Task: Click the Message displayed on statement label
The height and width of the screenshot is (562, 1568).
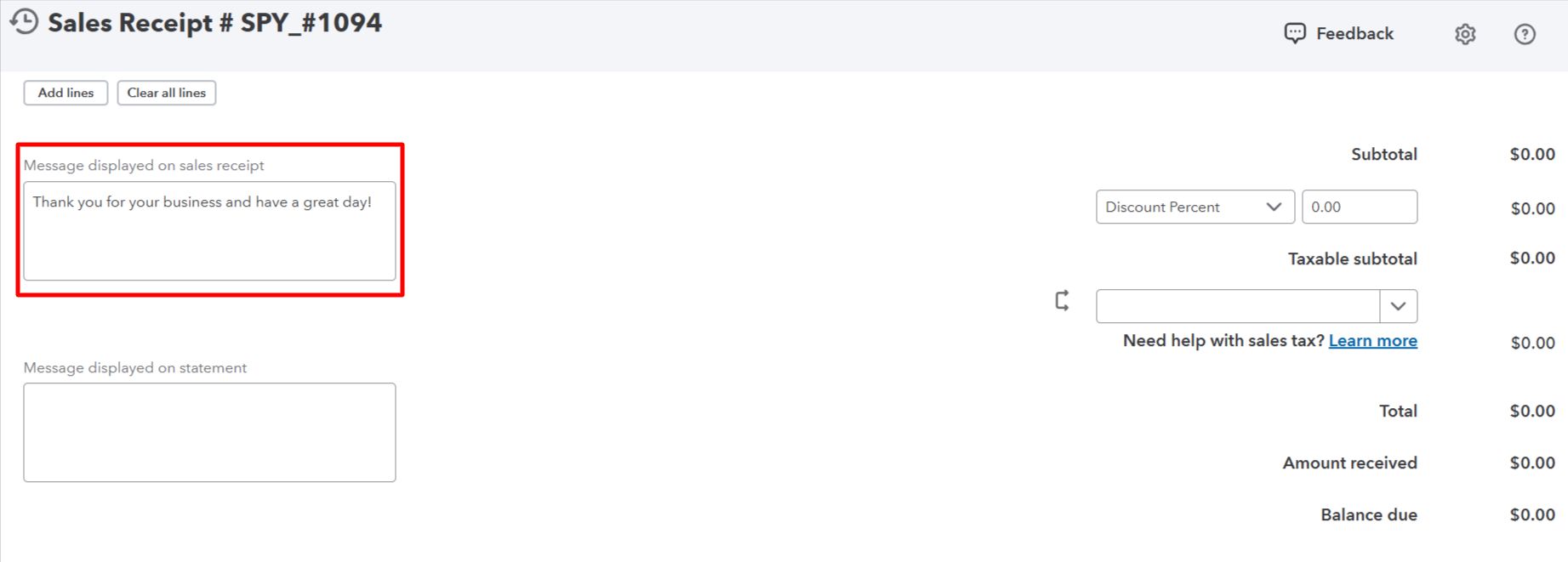Action: coord(135,368)
